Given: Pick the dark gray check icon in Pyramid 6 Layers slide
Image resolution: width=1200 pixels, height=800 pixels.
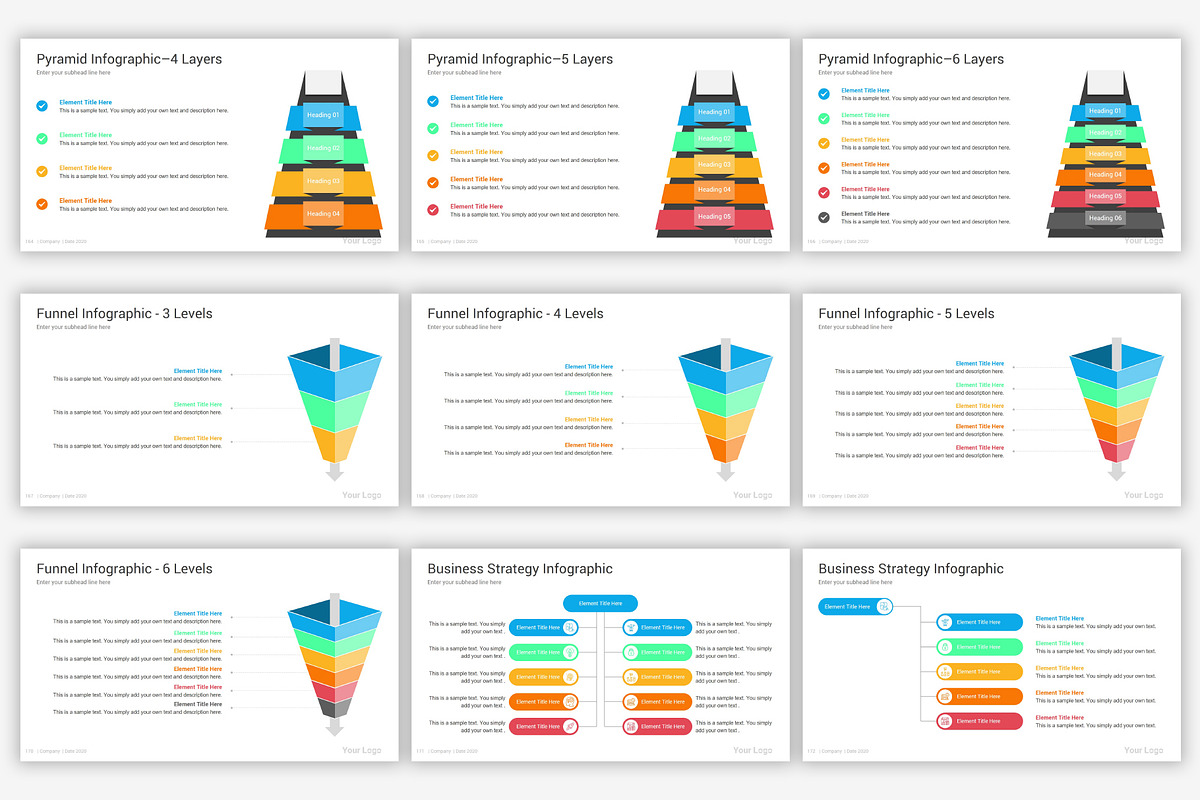Looking at the screenshot, I should pos(824,217).
